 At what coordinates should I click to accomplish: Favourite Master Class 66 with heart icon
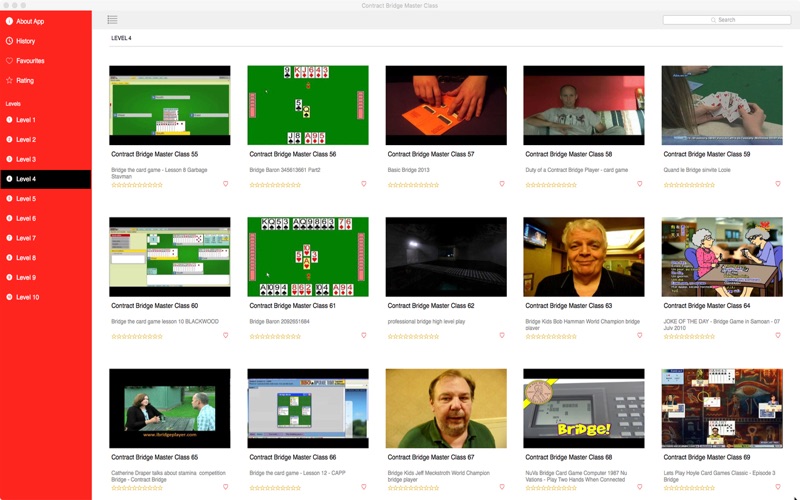pyautogui.click(x=364, y=487)
